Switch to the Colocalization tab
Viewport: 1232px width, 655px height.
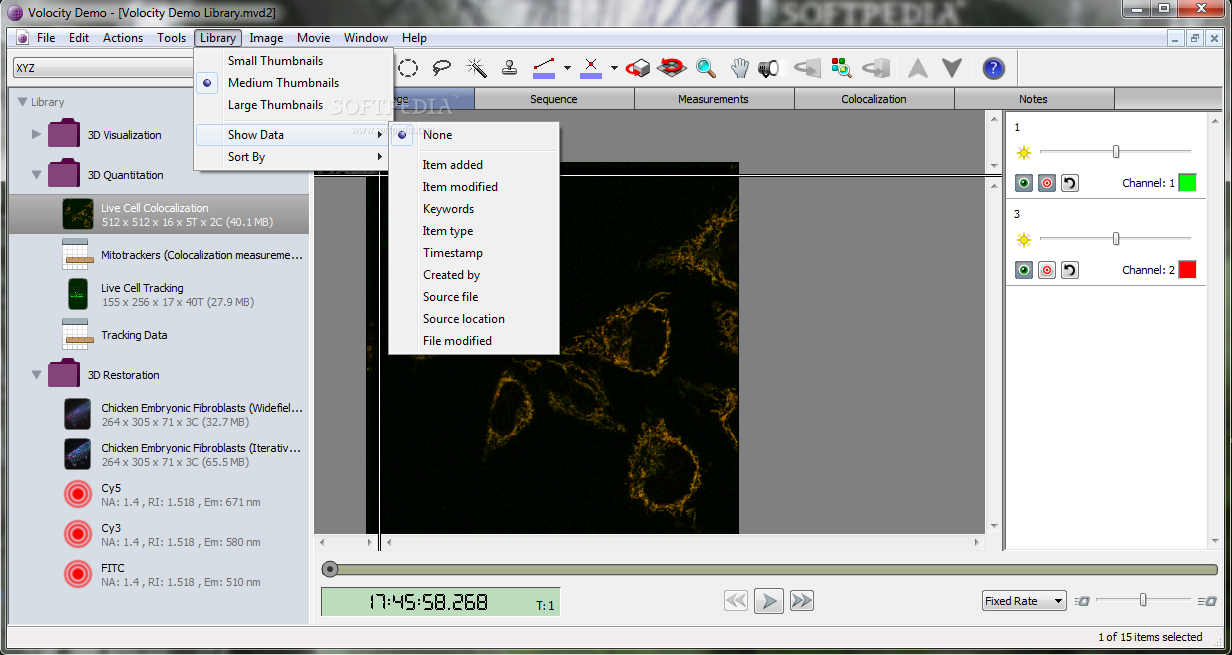(x=874, y=99)
